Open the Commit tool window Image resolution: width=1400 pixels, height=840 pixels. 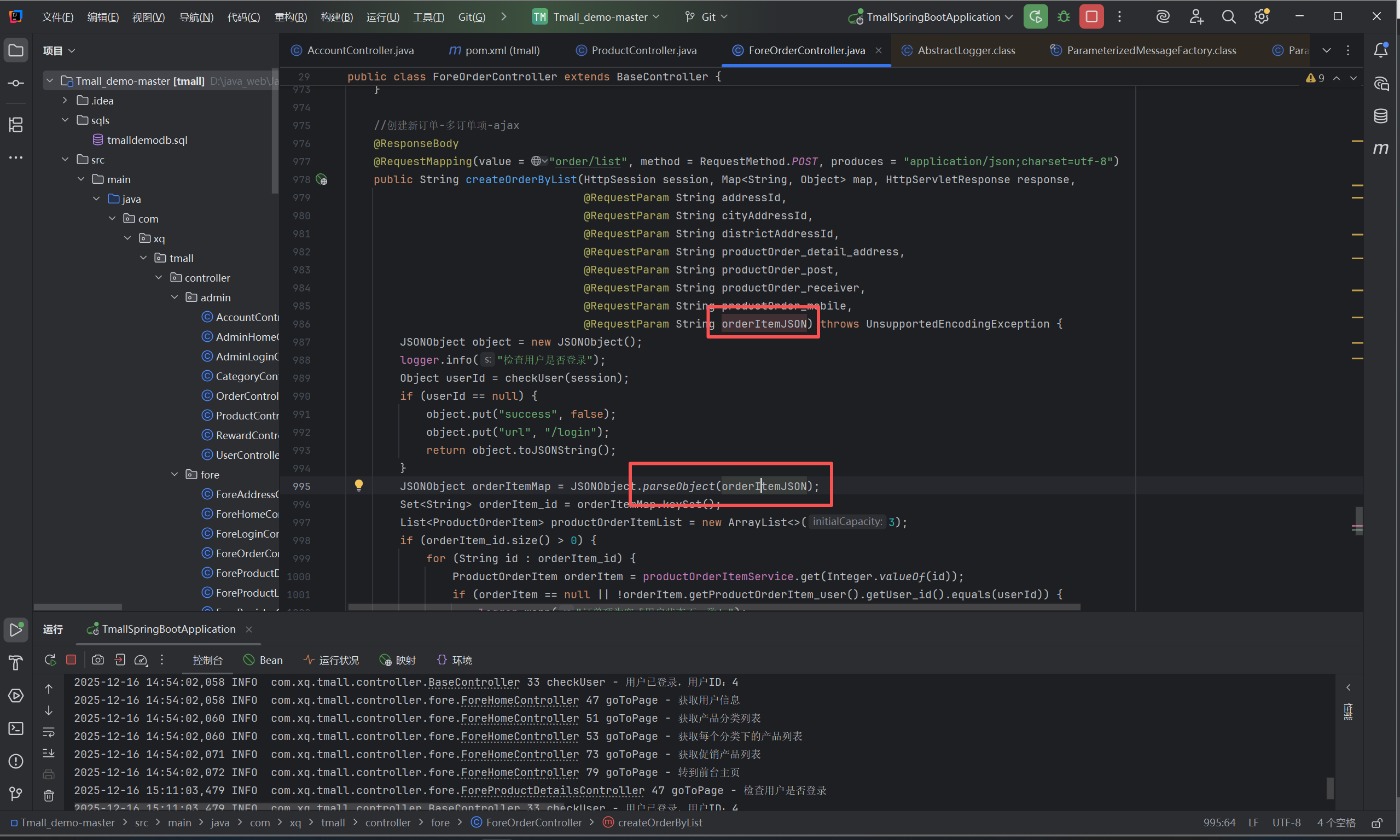point(16,83)
